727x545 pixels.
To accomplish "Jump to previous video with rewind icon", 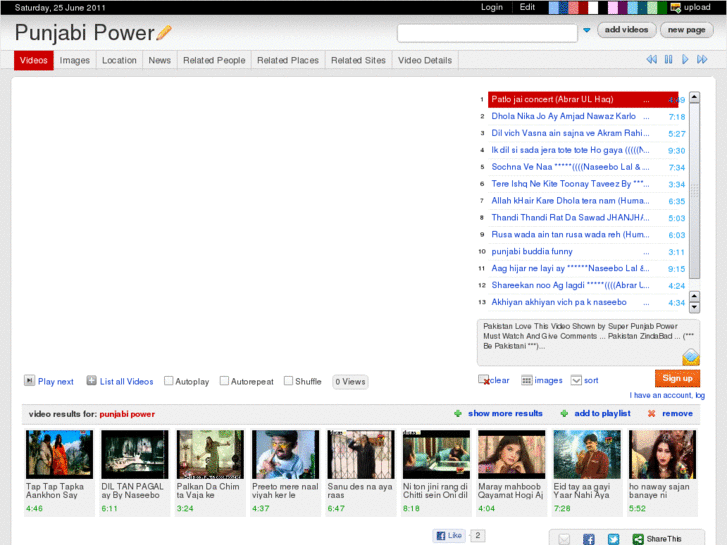I will [x=651, y=59].
